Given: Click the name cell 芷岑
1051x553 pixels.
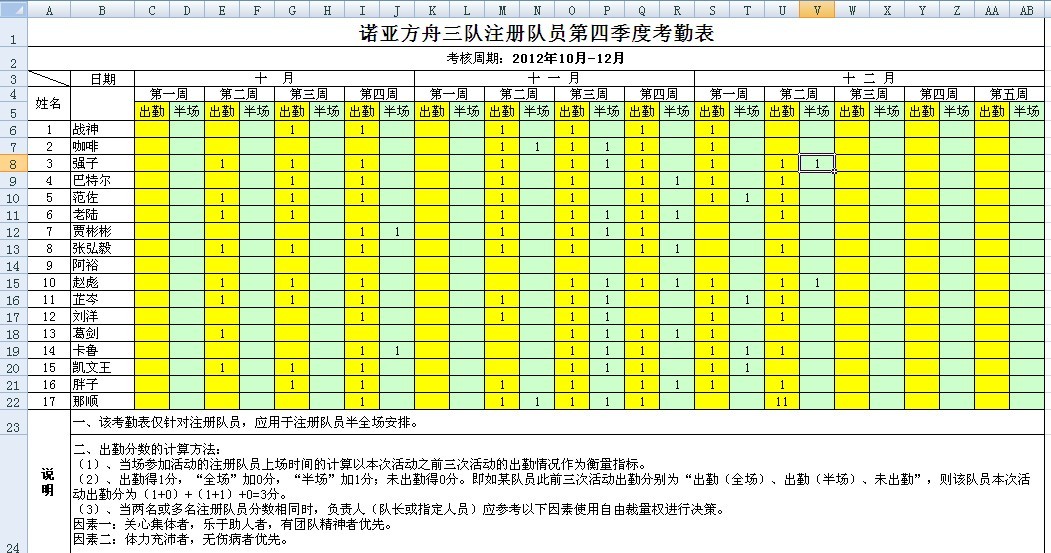Looking at the screenshot, I should (103, 300).
